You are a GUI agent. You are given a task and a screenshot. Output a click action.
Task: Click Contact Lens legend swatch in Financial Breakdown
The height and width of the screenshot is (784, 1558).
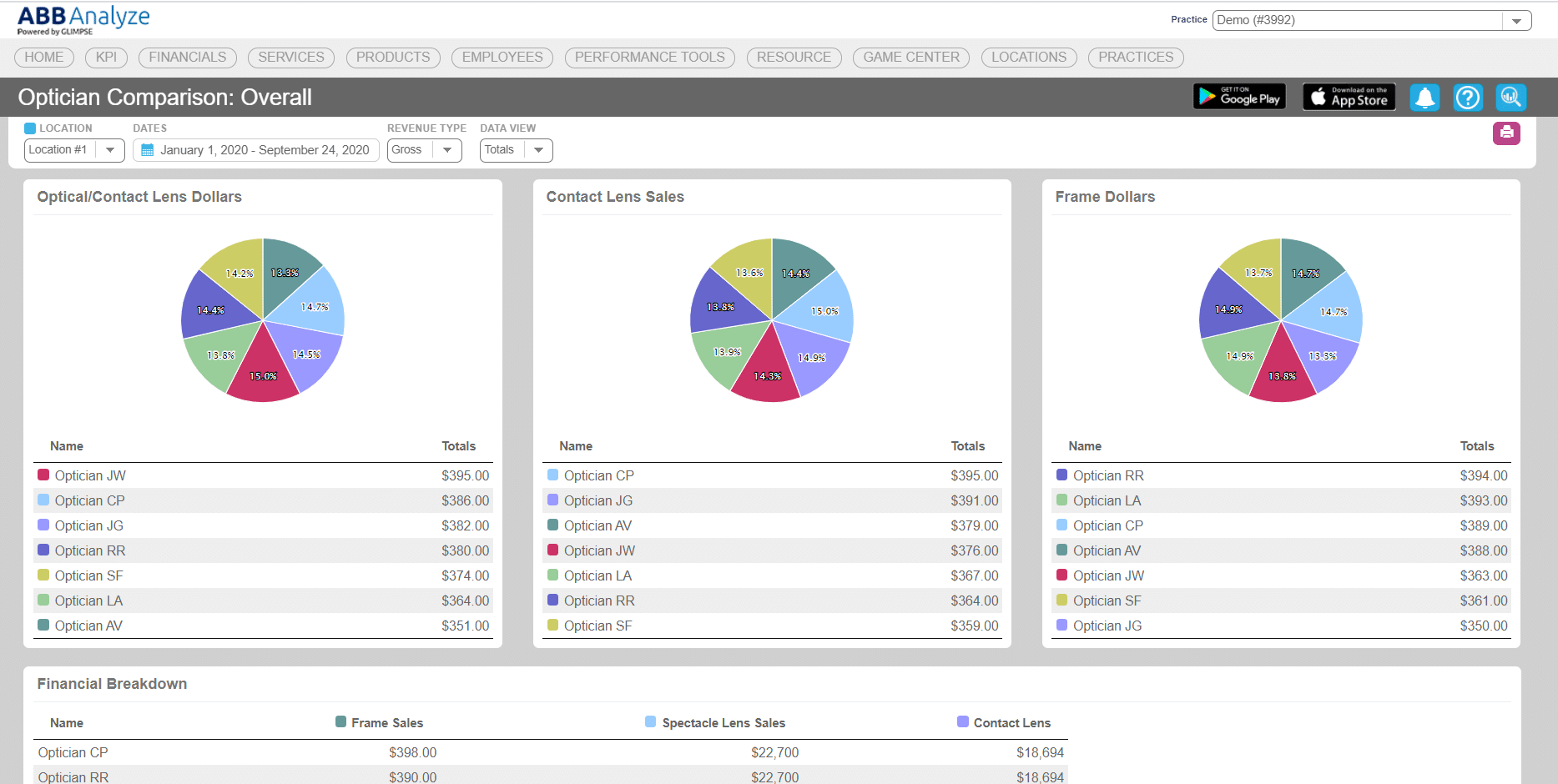point(963,721)
